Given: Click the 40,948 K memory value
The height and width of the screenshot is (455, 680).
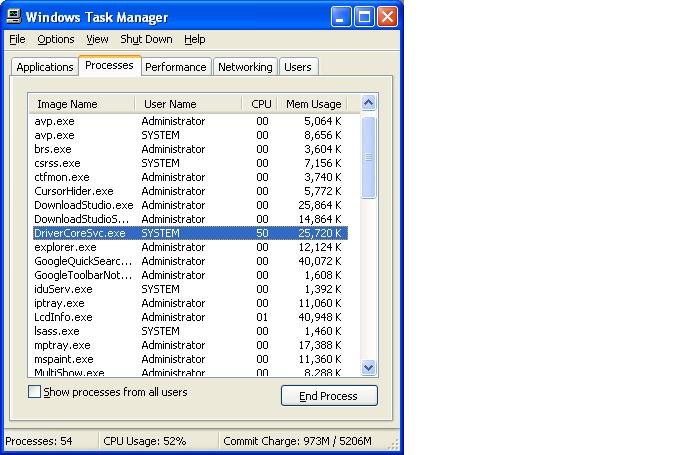Looking at the screenshot, I should coord(320,317).
